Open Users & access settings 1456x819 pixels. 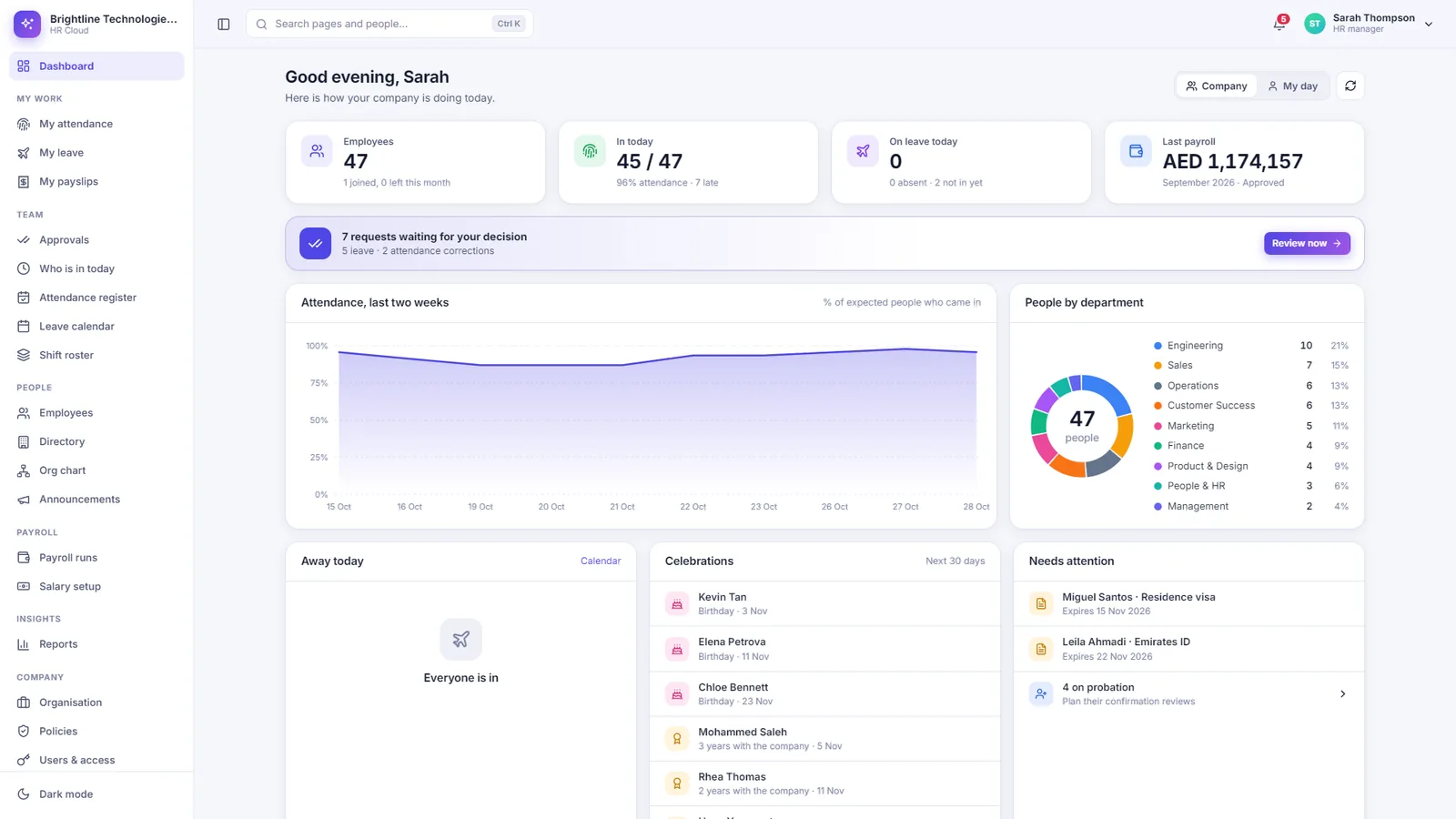click(96, 760)
